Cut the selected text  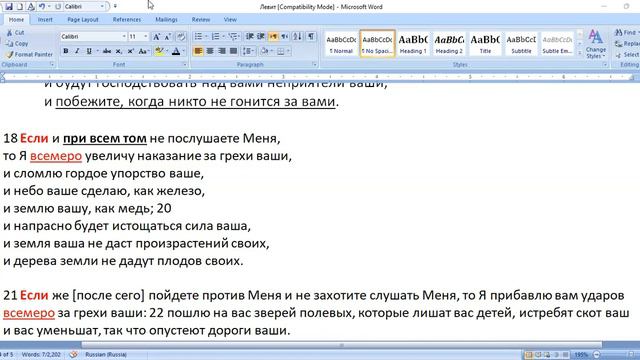(x=16, y=33)
